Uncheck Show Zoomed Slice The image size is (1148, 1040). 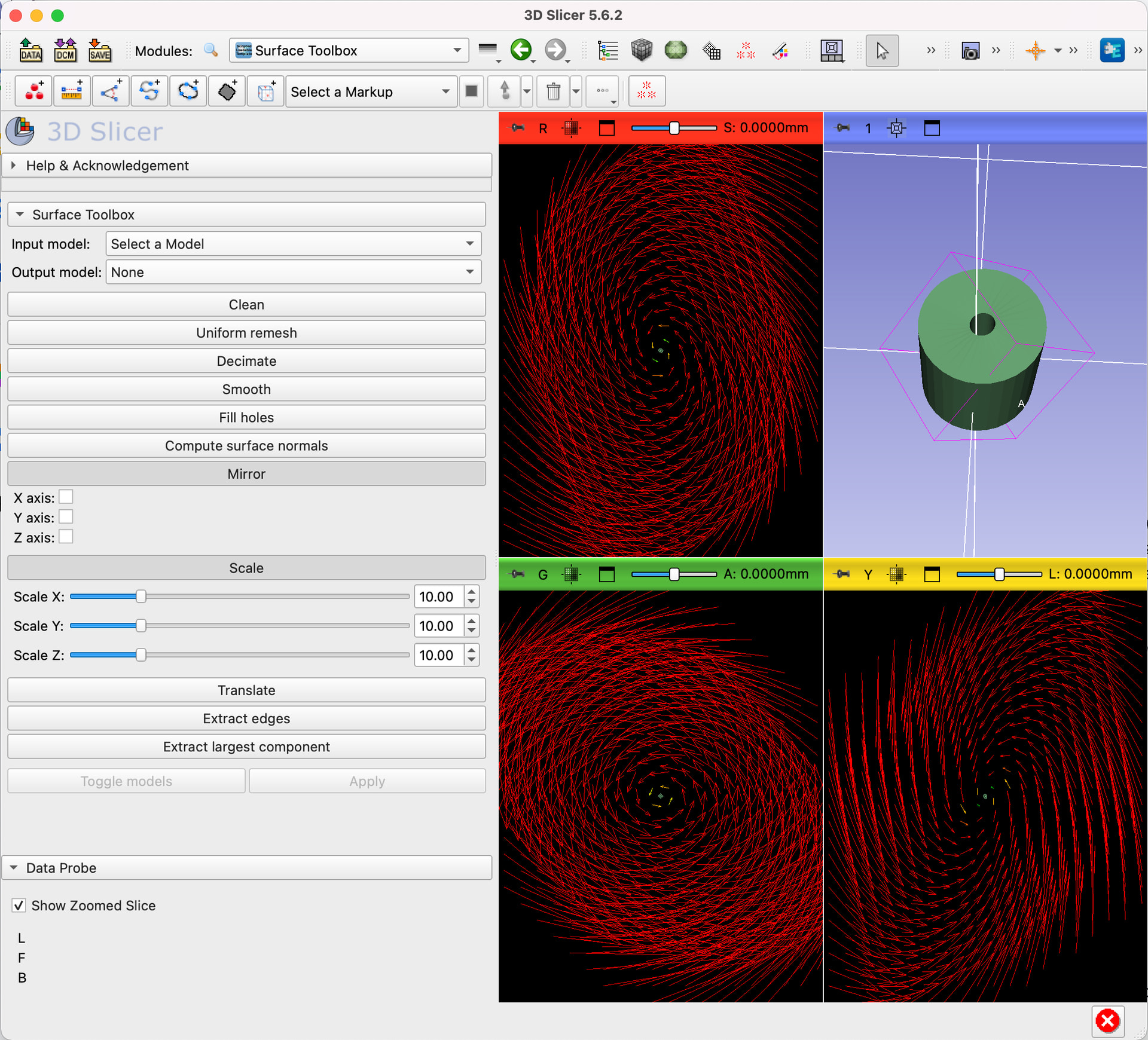tap(19, 906)
